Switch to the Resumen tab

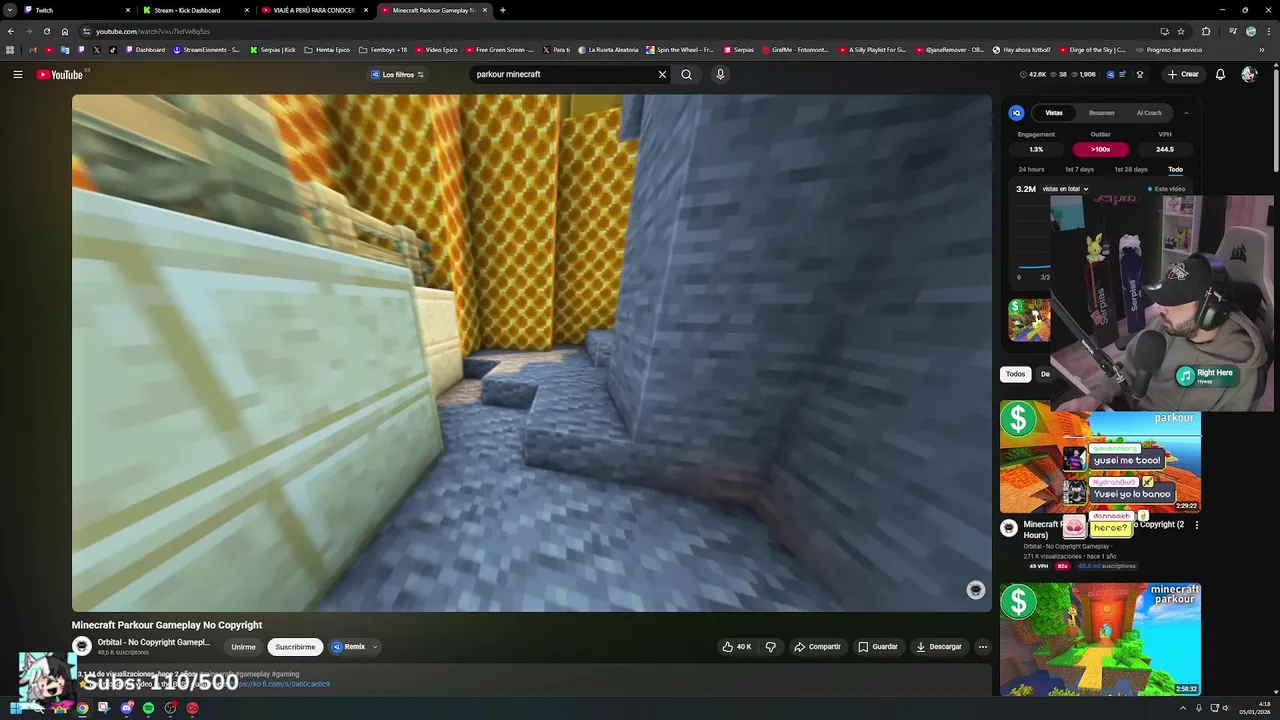(1101, 113)
